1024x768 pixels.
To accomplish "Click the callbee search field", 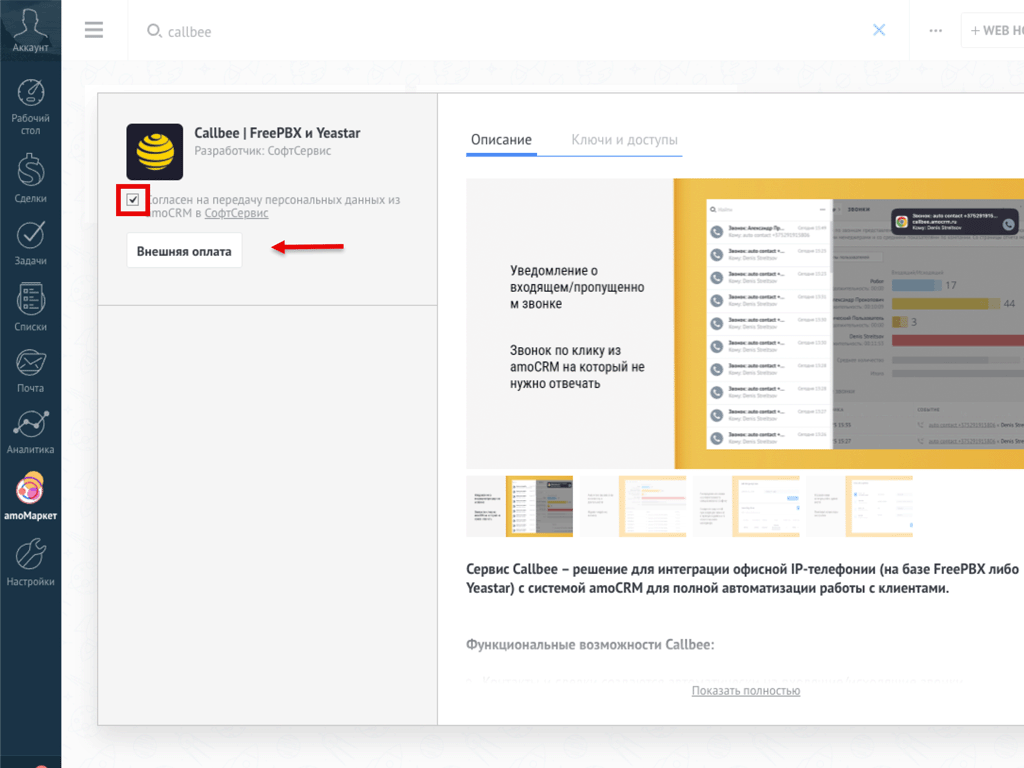I will (500, 31).
